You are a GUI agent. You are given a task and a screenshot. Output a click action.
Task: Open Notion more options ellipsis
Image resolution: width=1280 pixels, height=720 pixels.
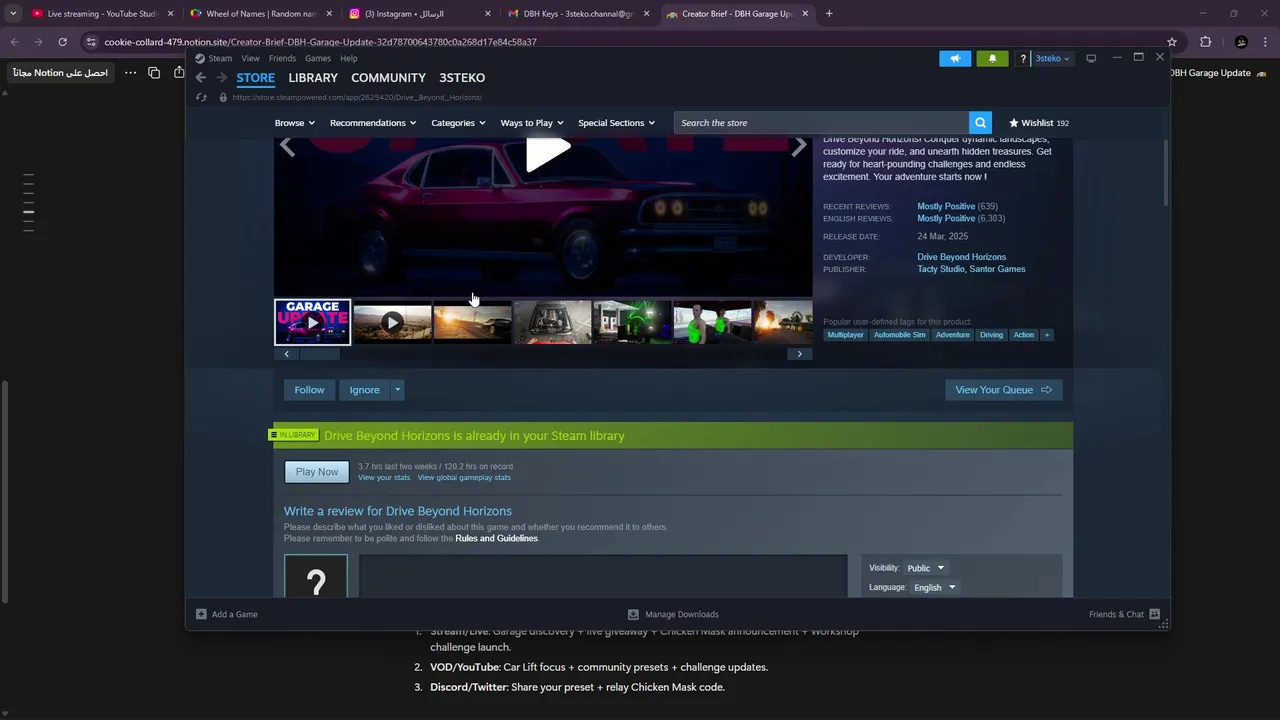click(130, 73)
